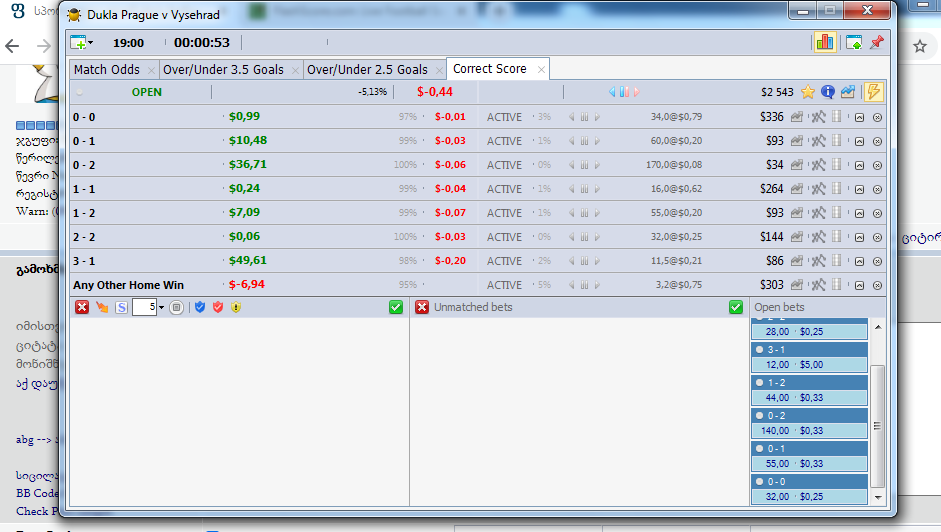
Task: Remove the 0 - 0 selection with round X
Action: click(x=877, y=118)
